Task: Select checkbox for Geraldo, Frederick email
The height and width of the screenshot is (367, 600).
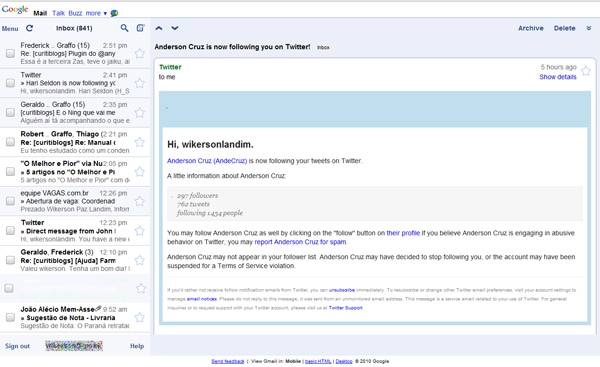Action: (x=10, y=260)
